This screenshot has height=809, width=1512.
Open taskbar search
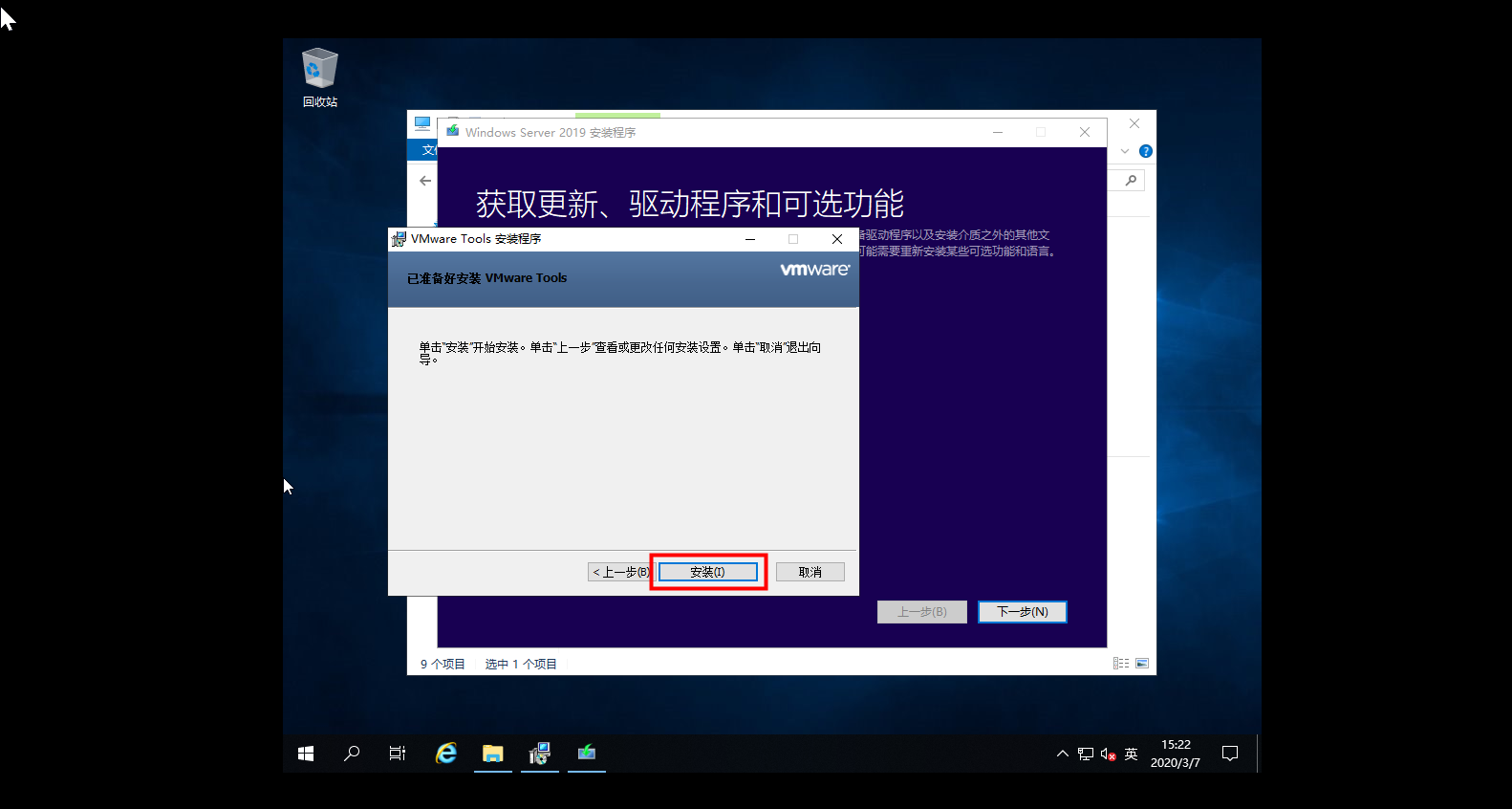point(352,754)
